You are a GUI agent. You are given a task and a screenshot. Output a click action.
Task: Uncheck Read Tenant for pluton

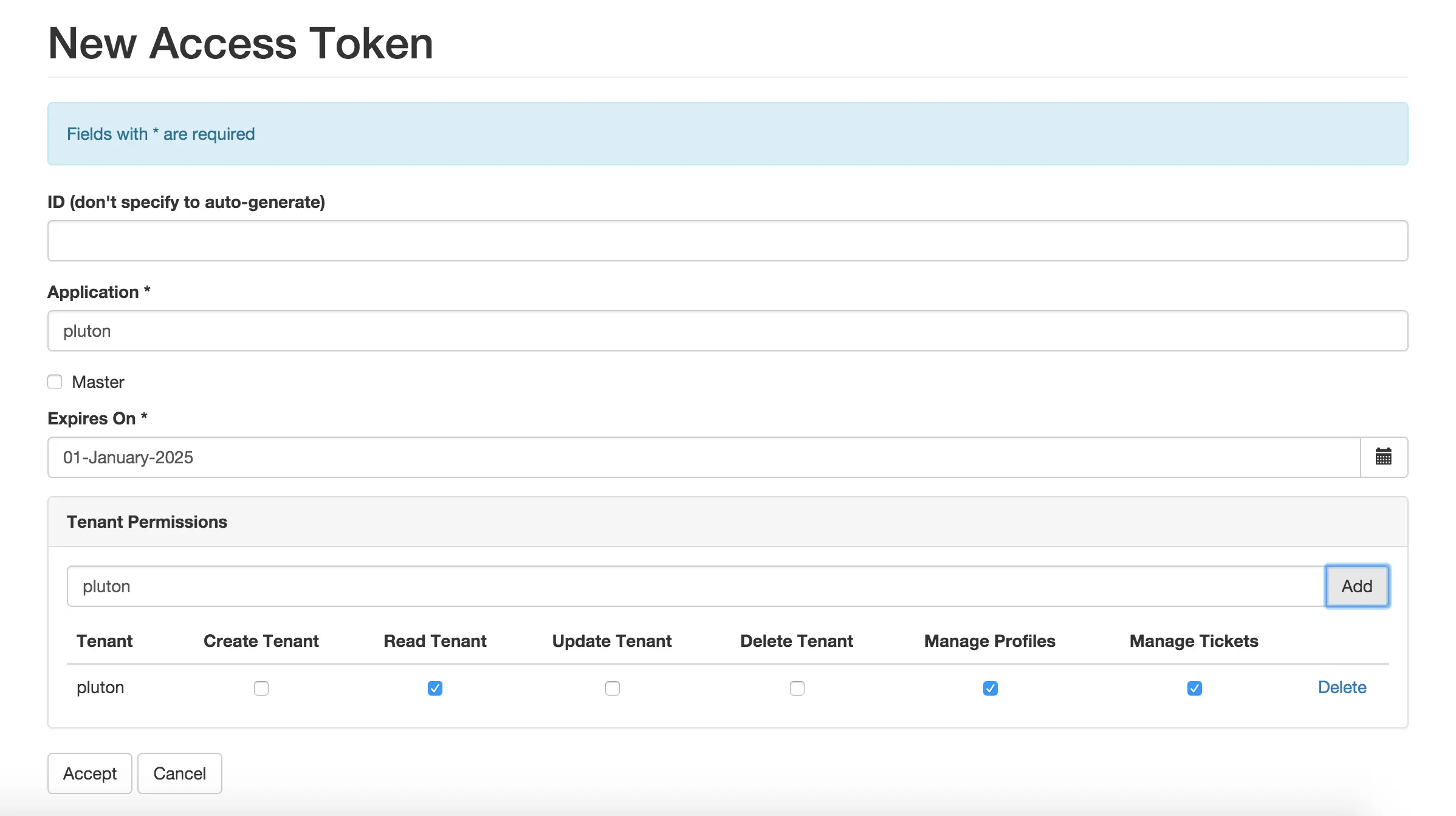click(435, 688)
